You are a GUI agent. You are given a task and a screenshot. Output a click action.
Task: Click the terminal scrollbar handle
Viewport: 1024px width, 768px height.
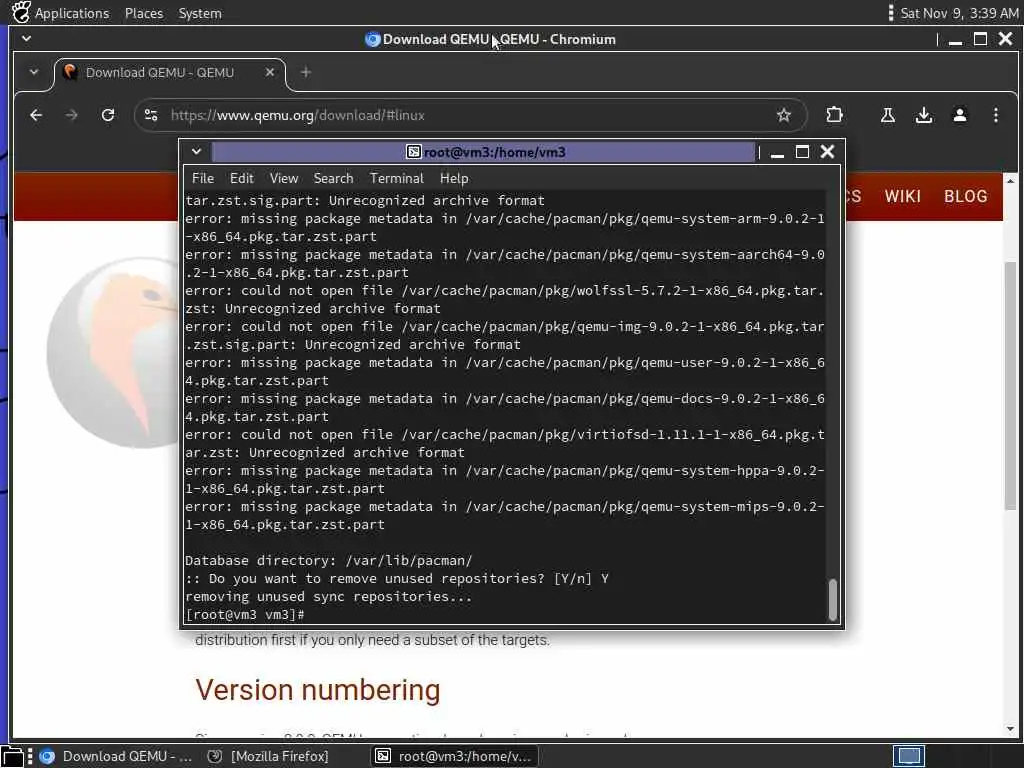(x=832, y=600)
